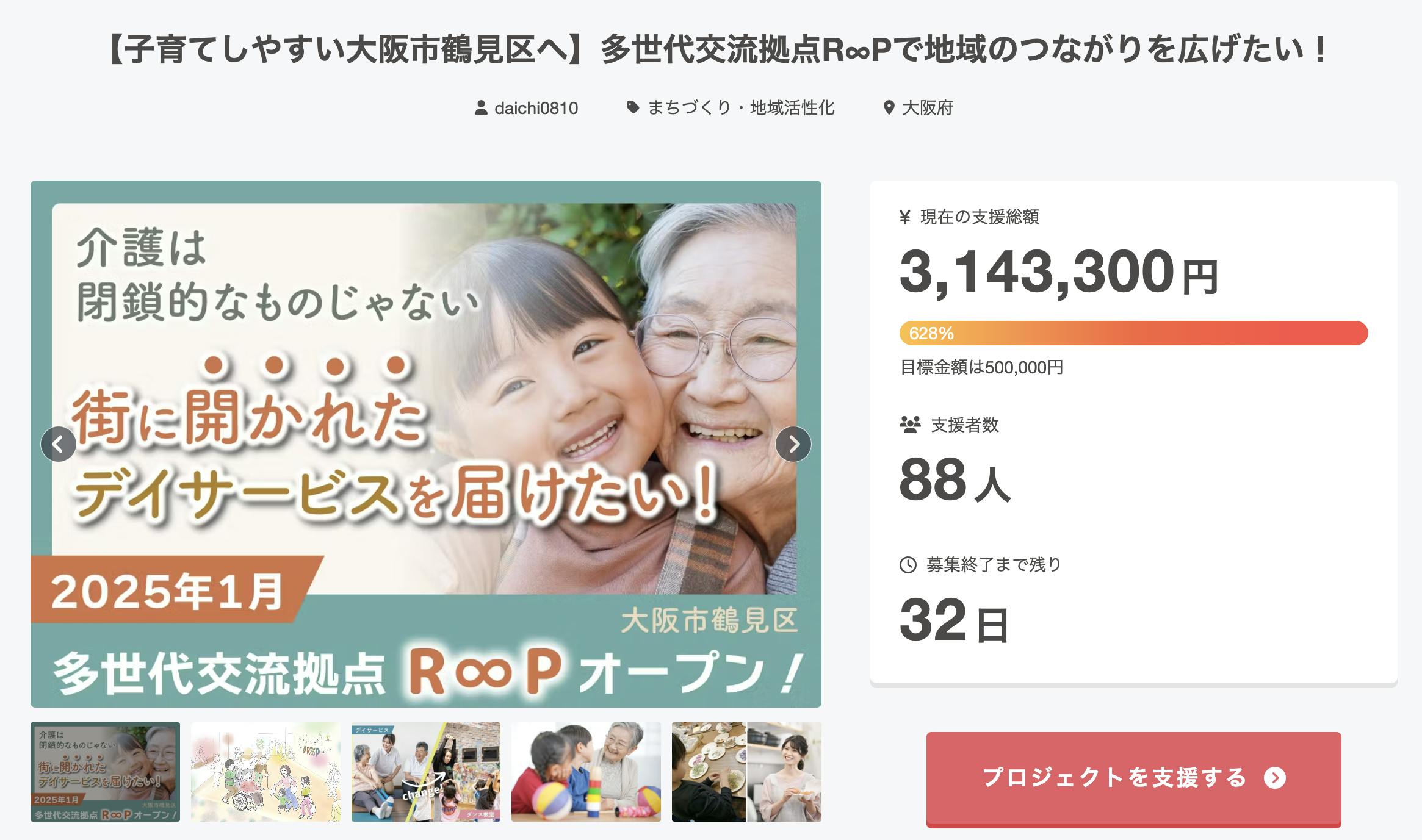This screenshot has height=840, width=1422.
Task: Click the arrow icon on the support button
Action: tap(1275, 778)
